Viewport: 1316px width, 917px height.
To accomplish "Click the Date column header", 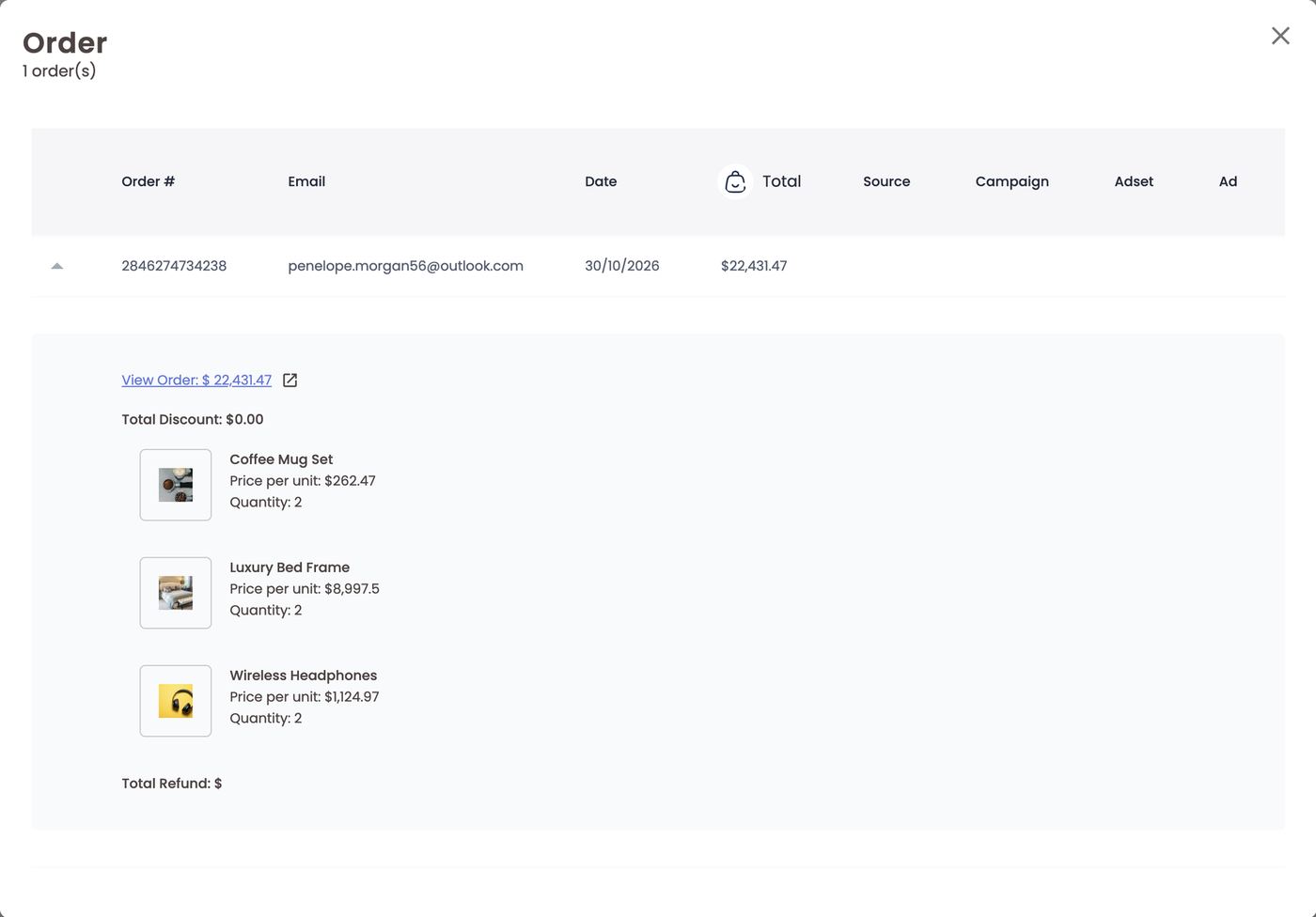I will [x=601, y=181].
